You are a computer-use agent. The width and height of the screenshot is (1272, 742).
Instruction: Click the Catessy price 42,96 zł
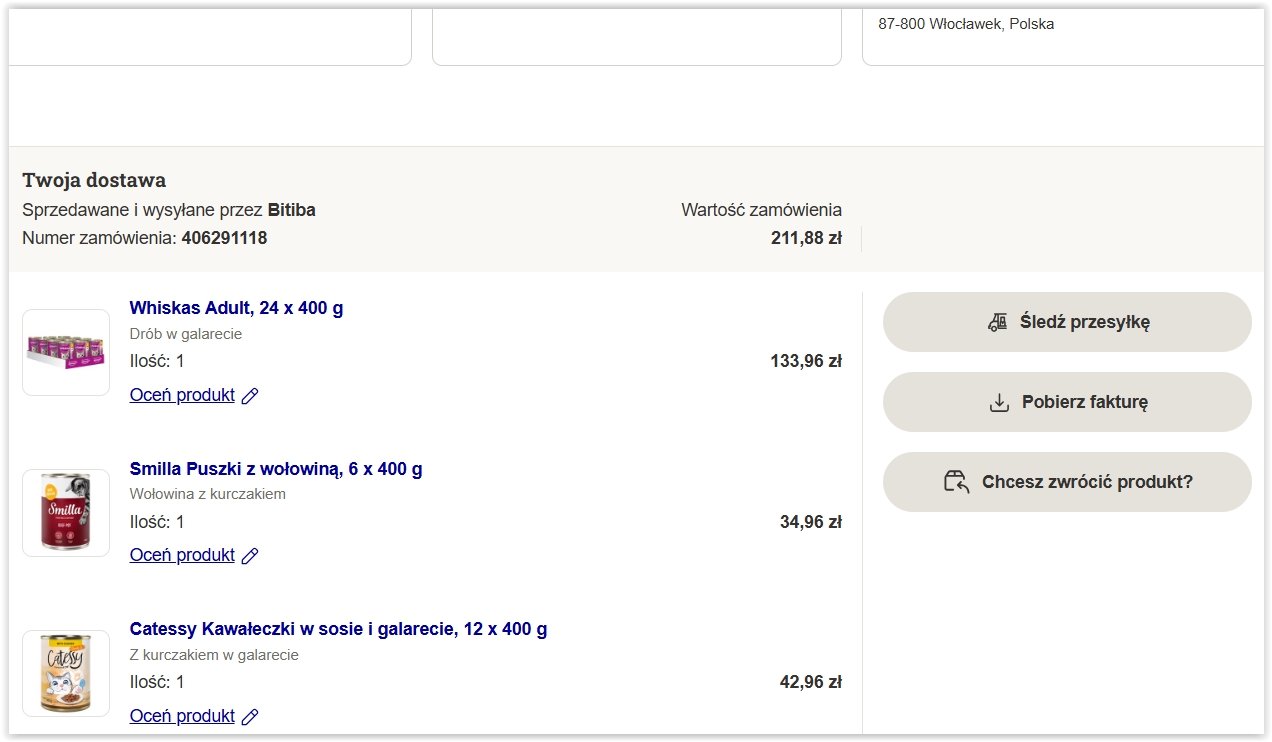pos(811,682)
